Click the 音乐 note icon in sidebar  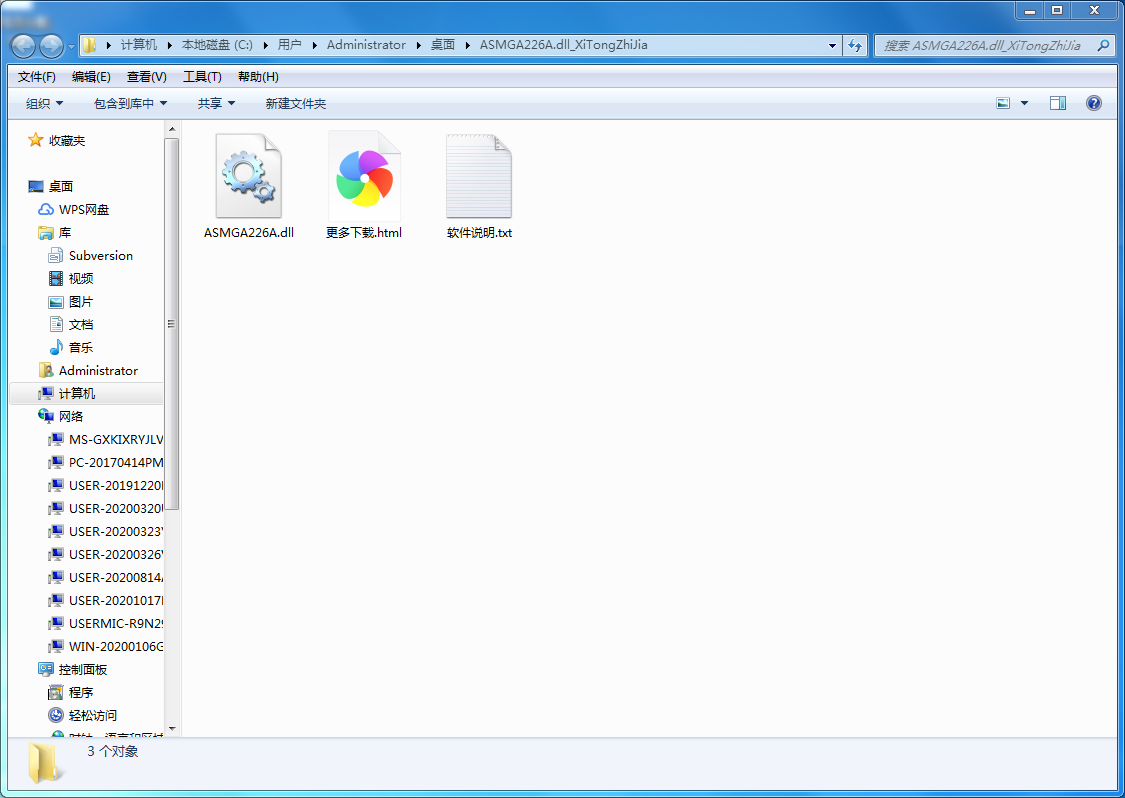point(55,347)
